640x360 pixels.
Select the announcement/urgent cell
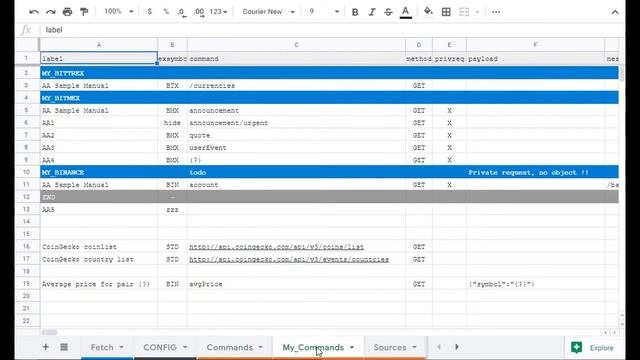296,123
